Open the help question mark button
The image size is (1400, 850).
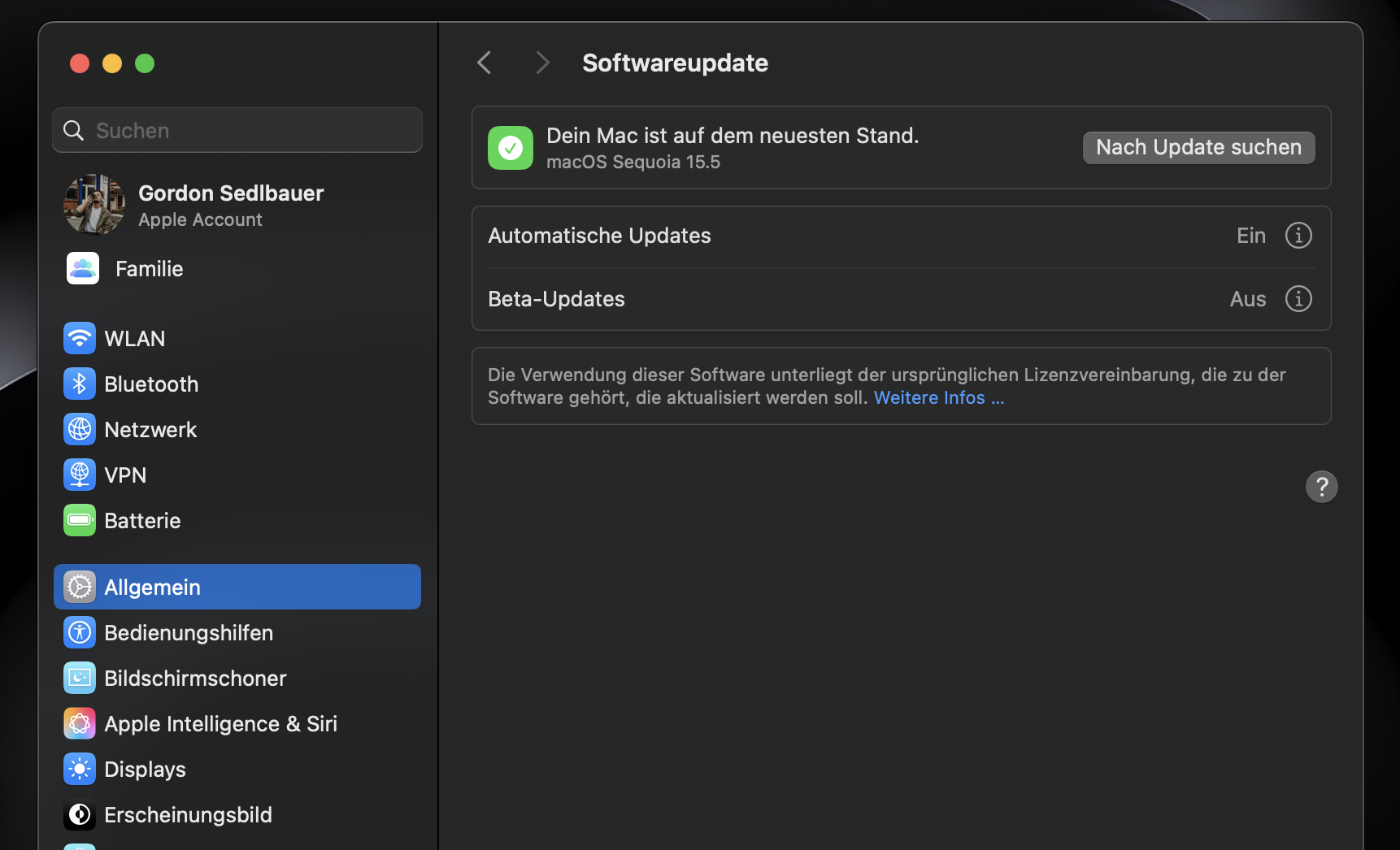coord(1321,487)
